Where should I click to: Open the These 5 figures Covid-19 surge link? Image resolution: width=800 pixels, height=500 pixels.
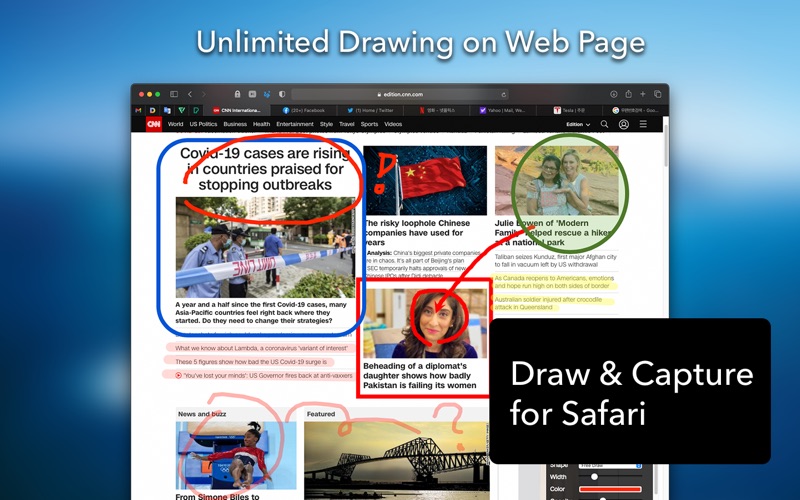251,362
